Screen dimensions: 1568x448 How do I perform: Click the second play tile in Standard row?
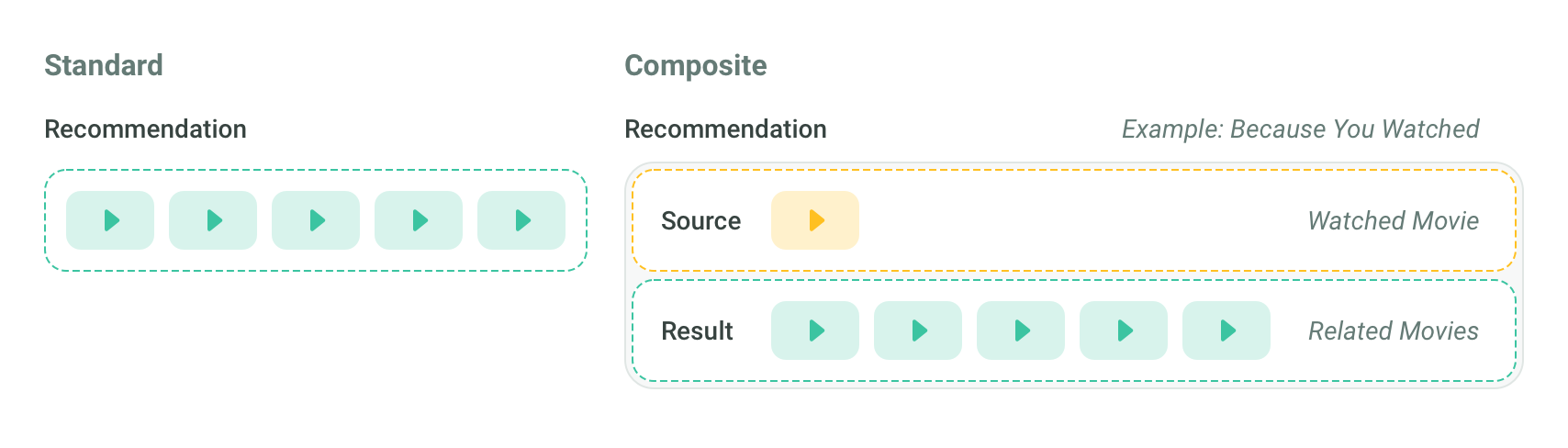(x=213, y=220)
